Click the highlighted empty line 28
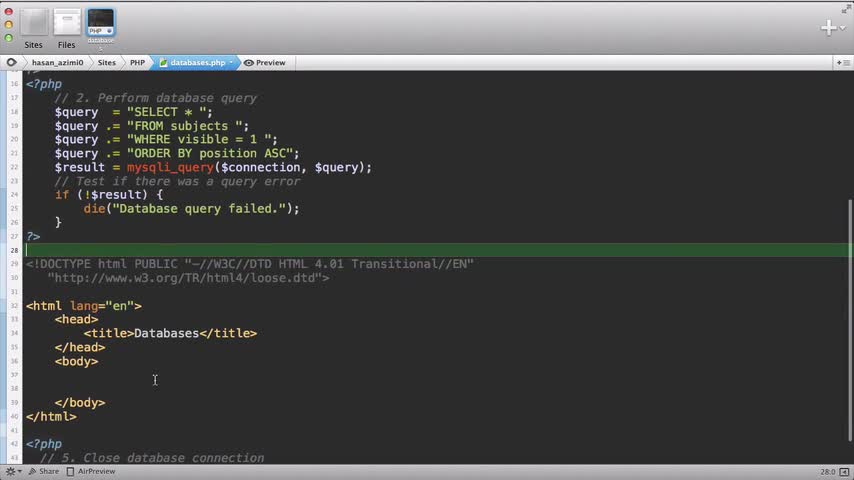The image size is (854, 480). [x=436, y=250]
